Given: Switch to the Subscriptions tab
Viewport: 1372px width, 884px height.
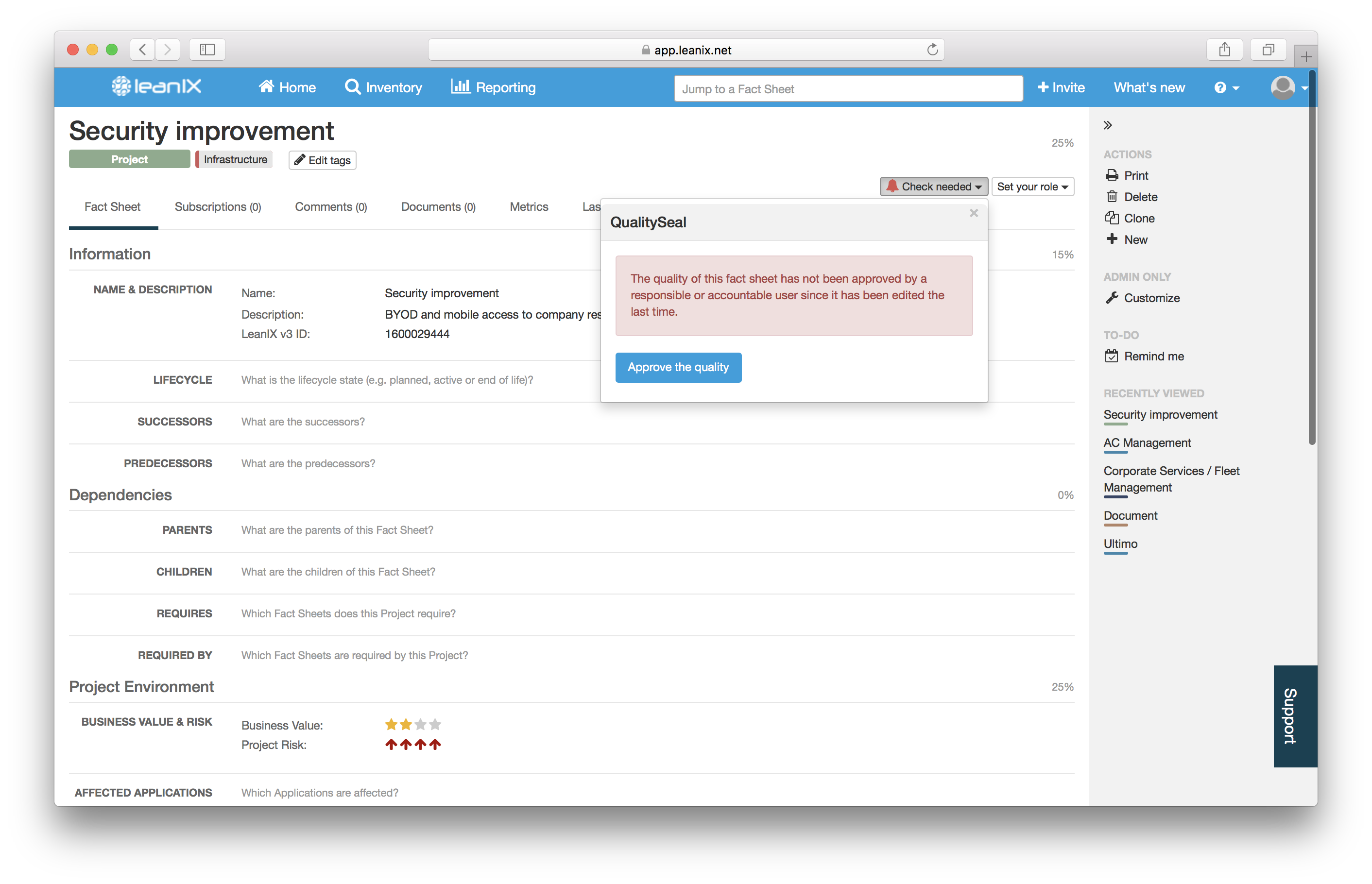Looking at the screenshot, I should click(x=218, y=206).
